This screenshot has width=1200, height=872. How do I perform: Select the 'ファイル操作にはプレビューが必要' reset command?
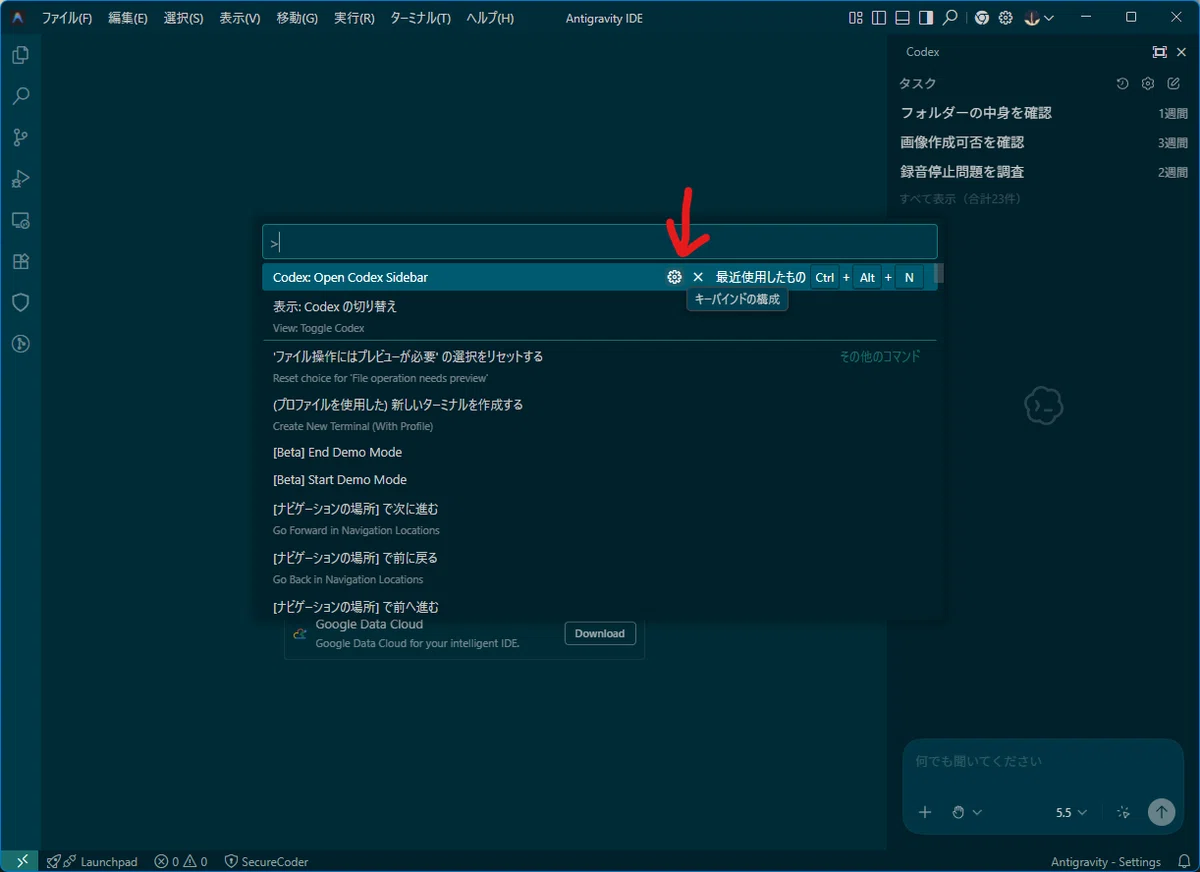pos(599,366)
